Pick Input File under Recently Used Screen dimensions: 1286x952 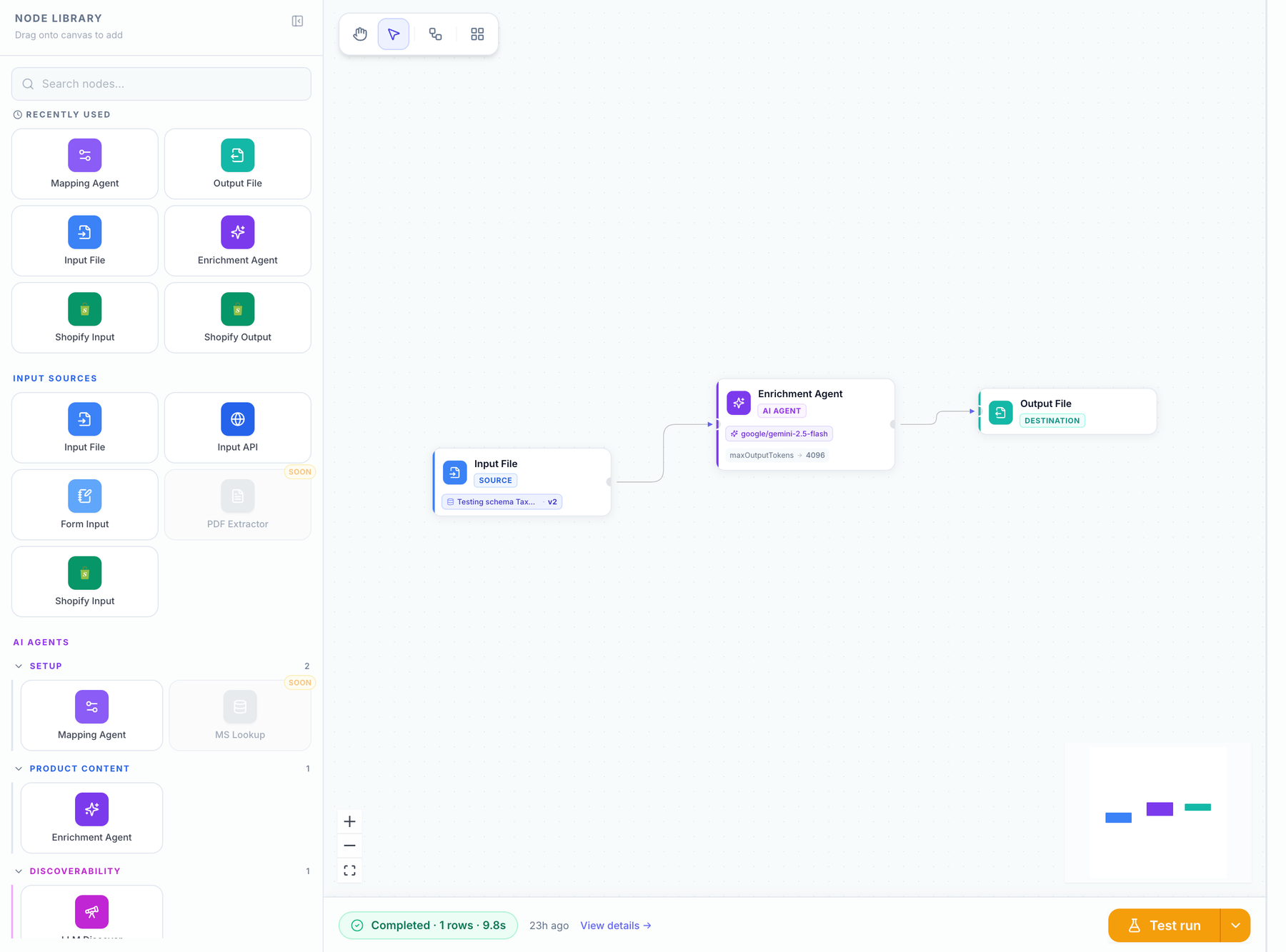point(85,241)
